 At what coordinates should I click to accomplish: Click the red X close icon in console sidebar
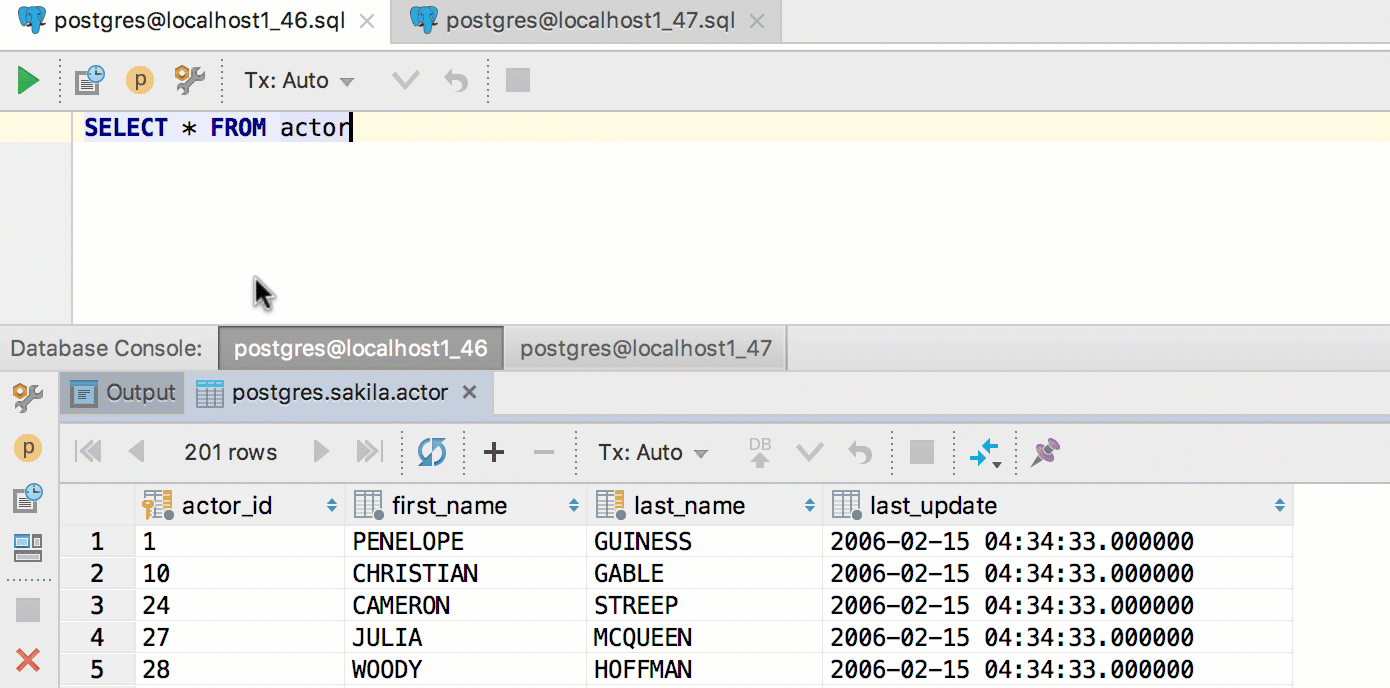click(28, 660)
